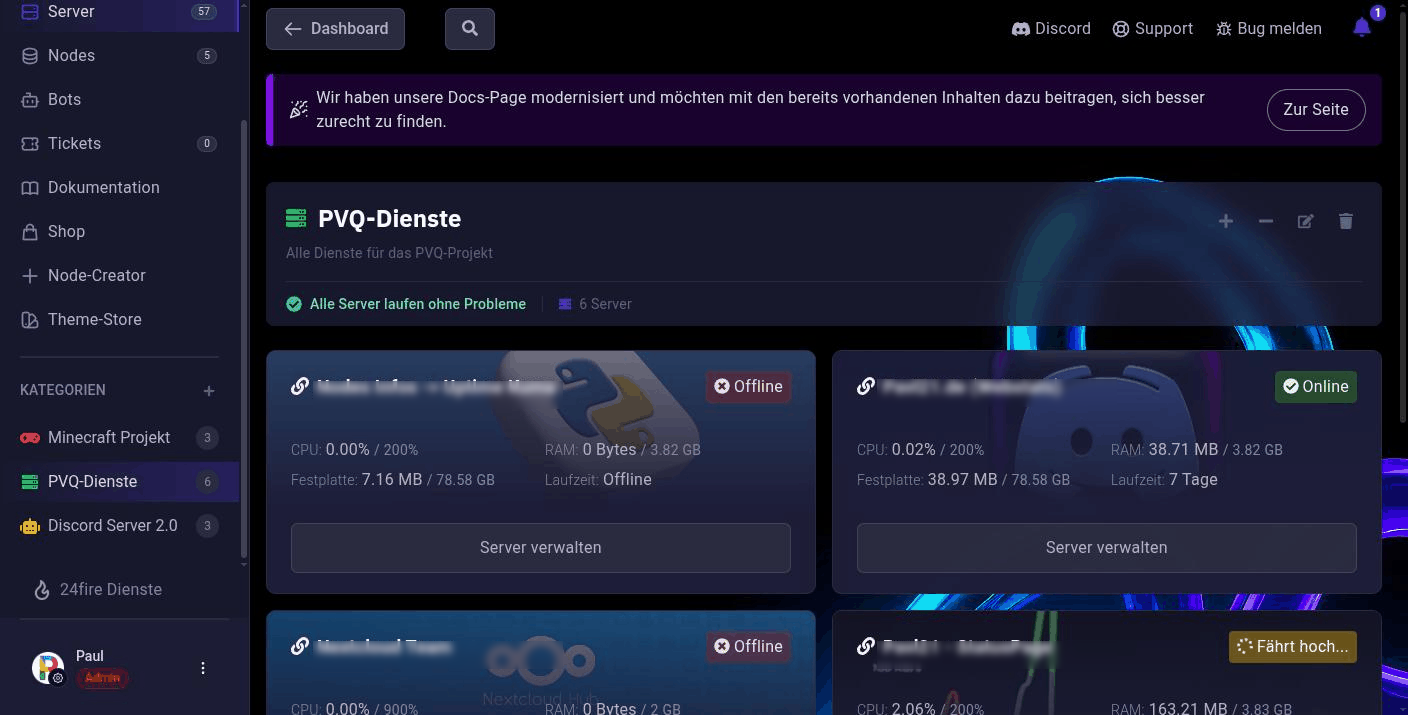Open the Discord link in the header
Image resolution: width=1408 pixels, height=715 pixels.
pos(1051,29)
